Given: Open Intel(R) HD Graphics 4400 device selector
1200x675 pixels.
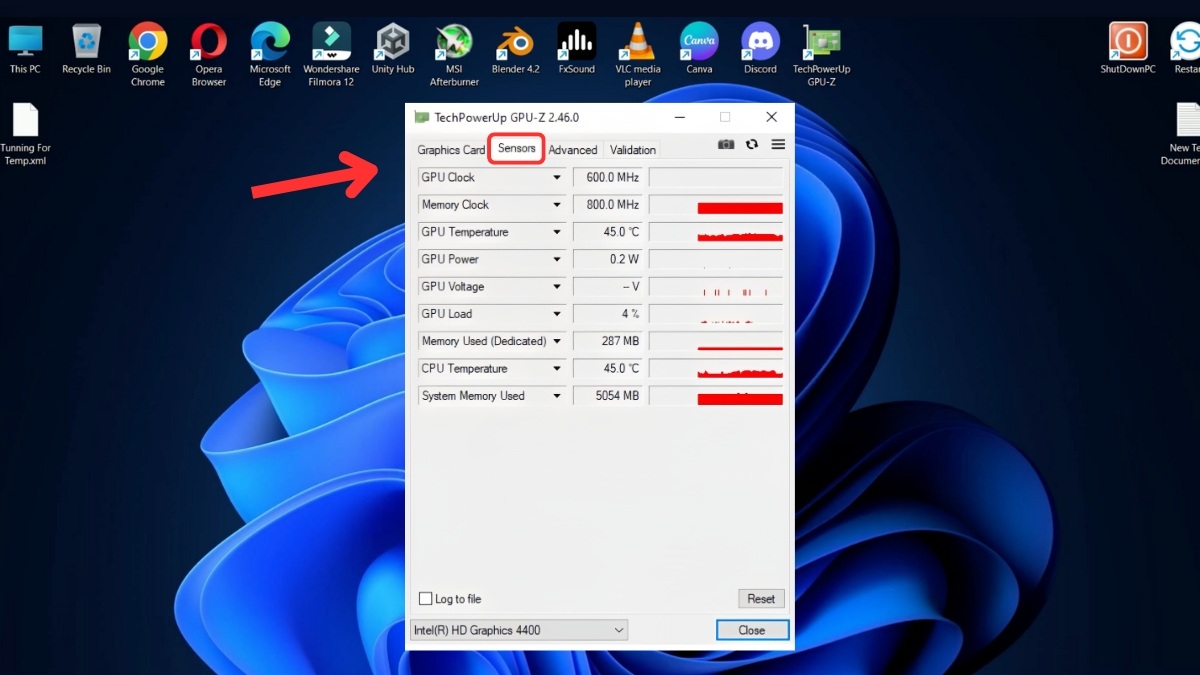Looking at the screenshot, I should 519,630.
